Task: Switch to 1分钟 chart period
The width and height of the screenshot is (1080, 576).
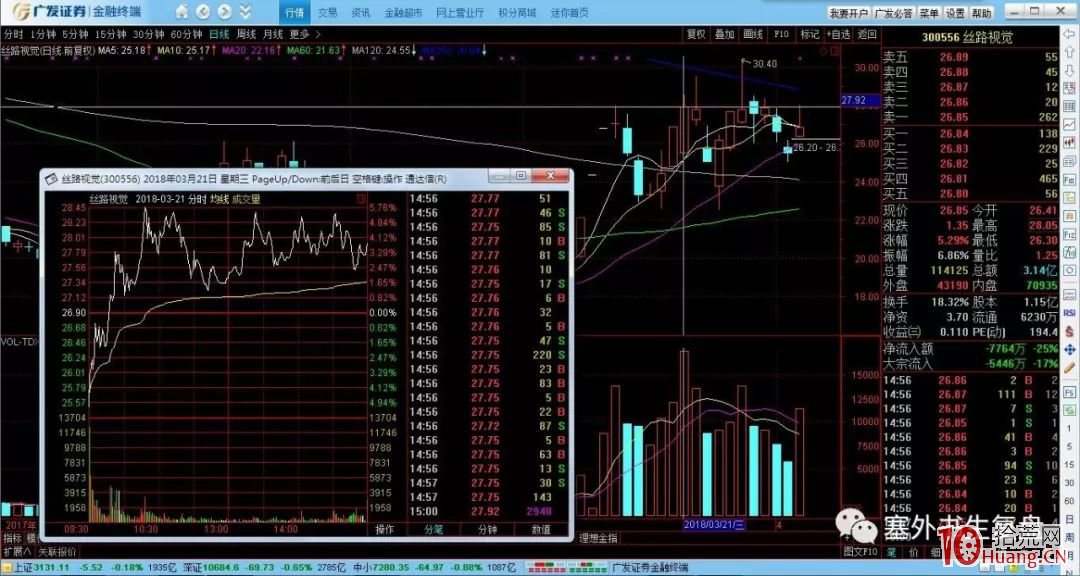Action: 41,34
